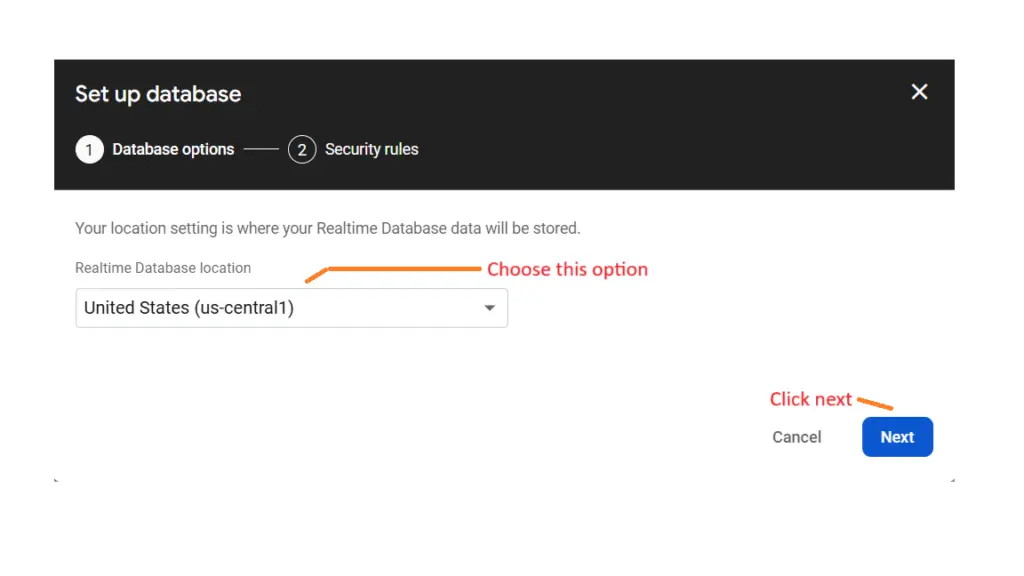The width and height of the screenshot is (1024, 576).
Task: Select the Database options step label
Action: pos(173,150)
